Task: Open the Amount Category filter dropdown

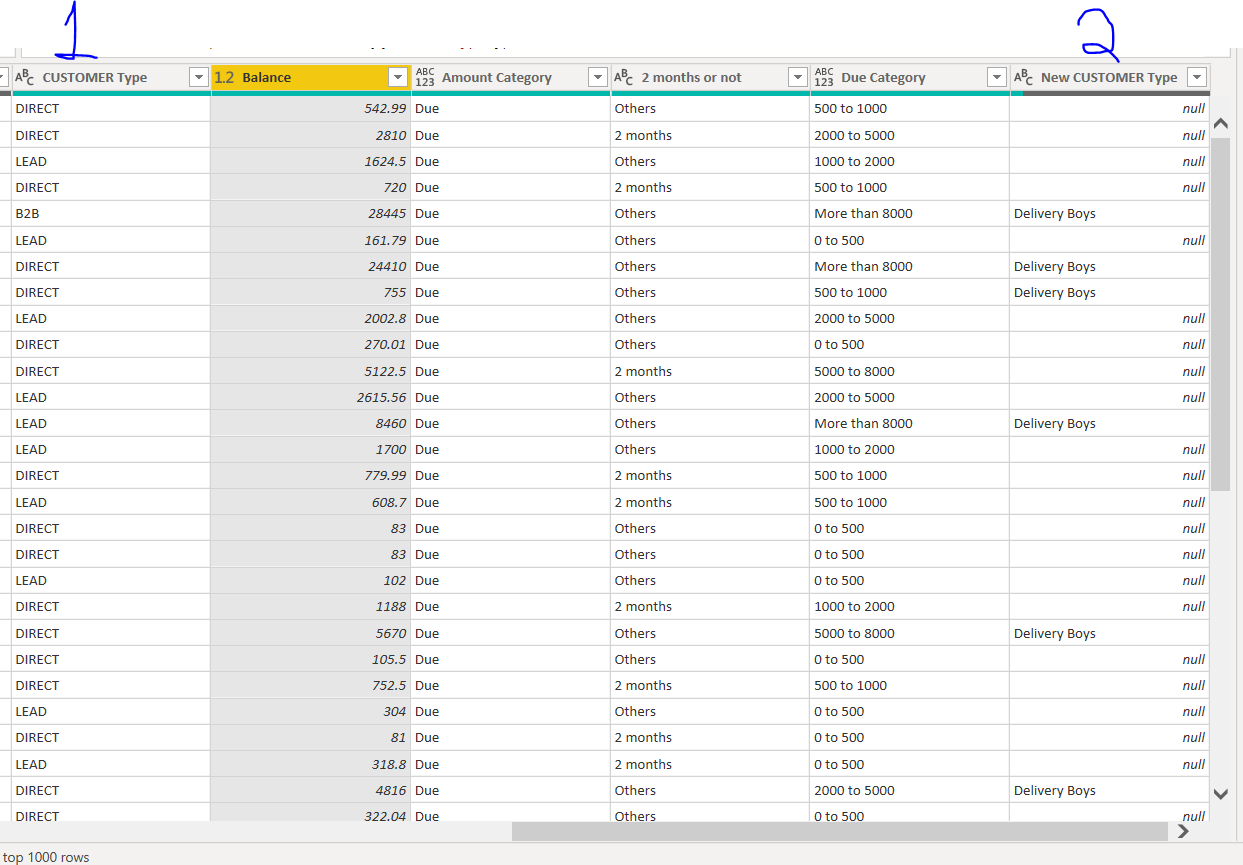Action: [x=598, y=77]
